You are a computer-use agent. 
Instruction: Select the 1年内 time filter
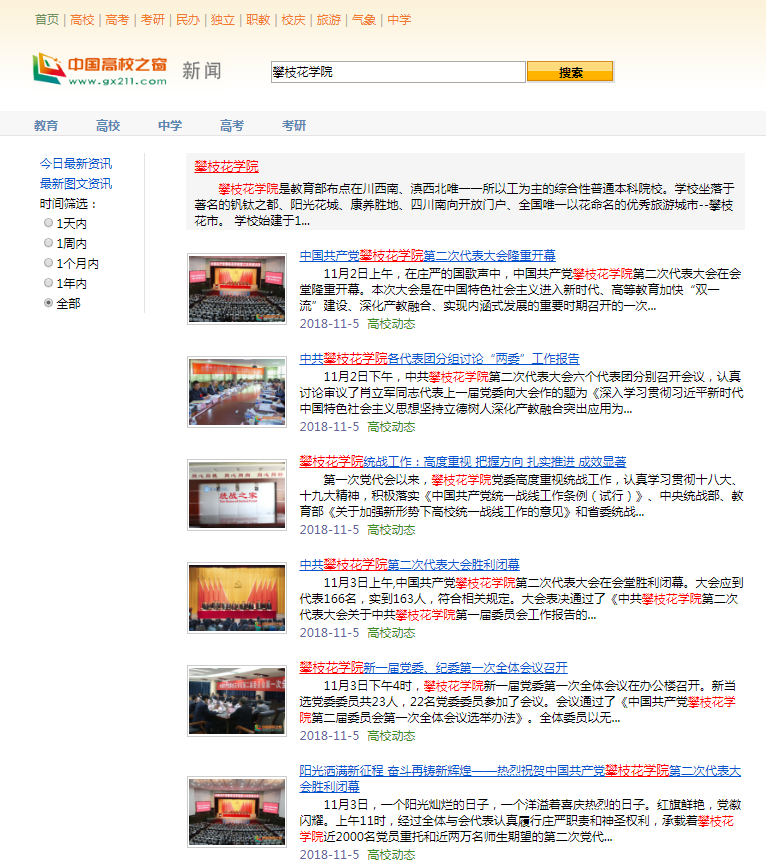tap(49, 283)
